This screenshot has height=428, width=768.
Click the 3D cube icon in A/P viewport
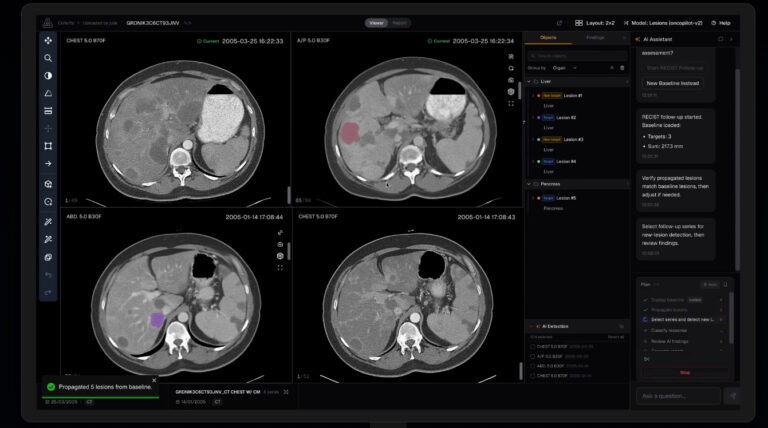pos(511,92)
